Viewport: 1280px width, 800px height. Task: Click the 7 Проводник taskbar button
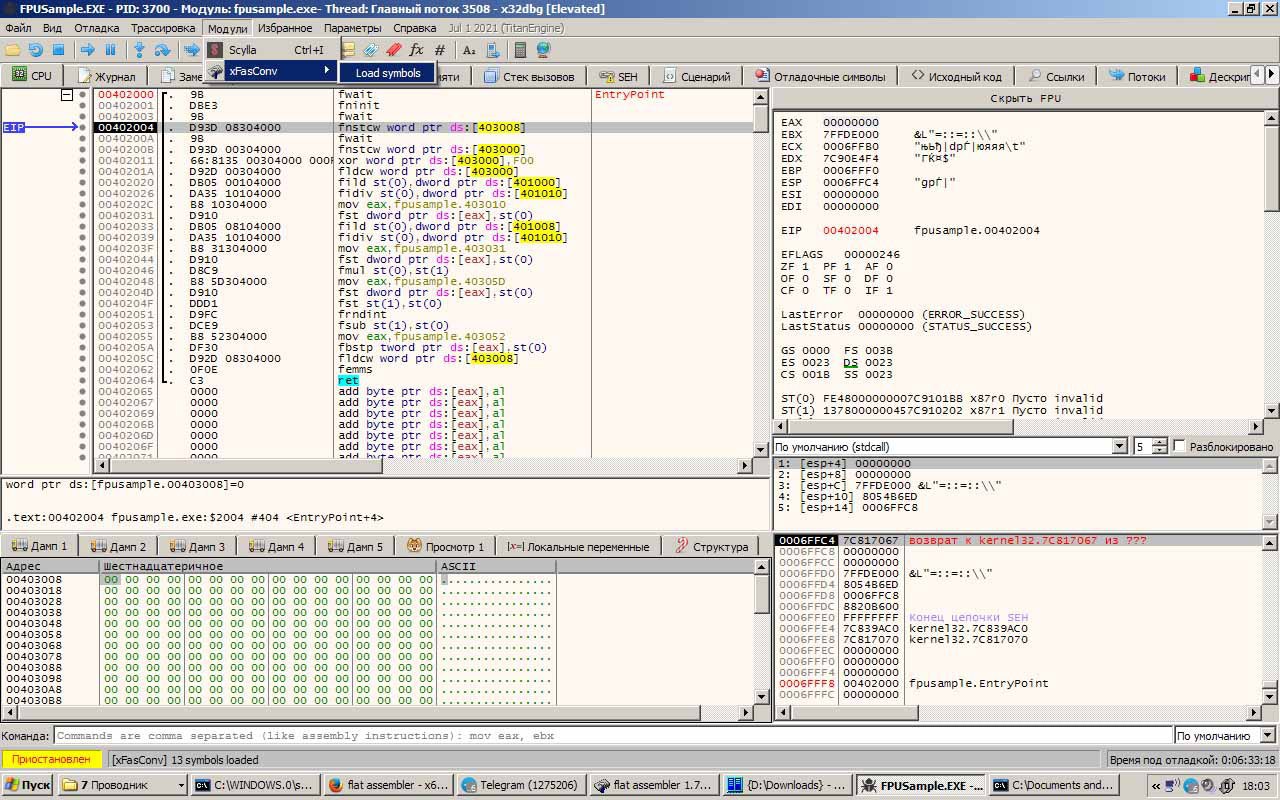click(x=121, y=785)
